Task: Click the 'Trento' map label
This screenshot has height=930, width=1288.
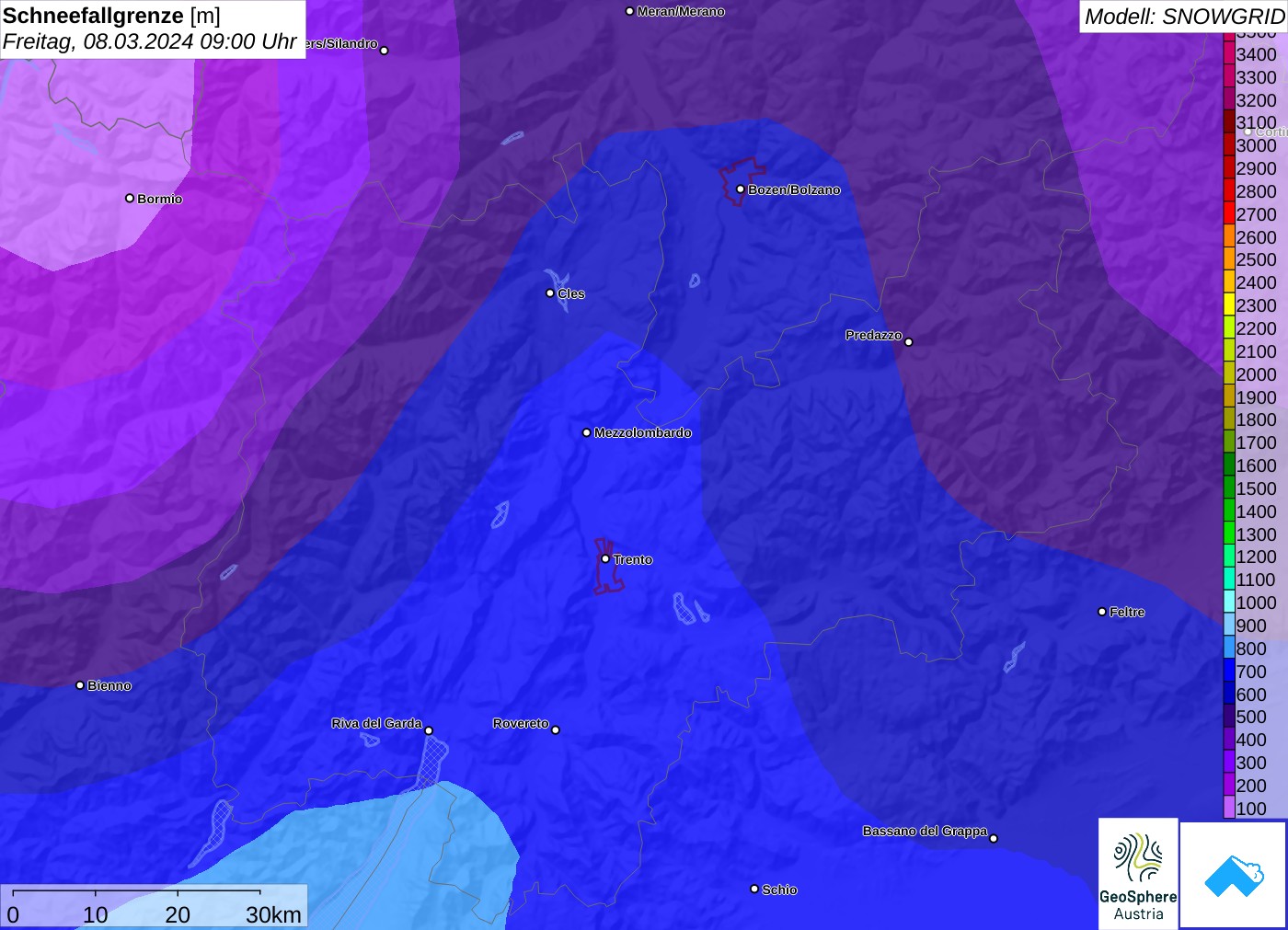Action: [x=633, y=559]
